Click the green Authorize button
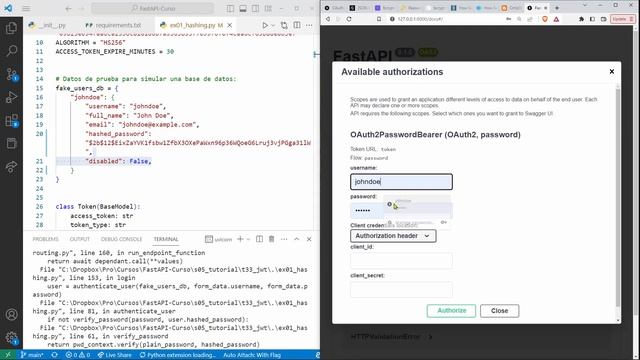The height and width of the screenshot is (360, 640). (x=451, y=311)
